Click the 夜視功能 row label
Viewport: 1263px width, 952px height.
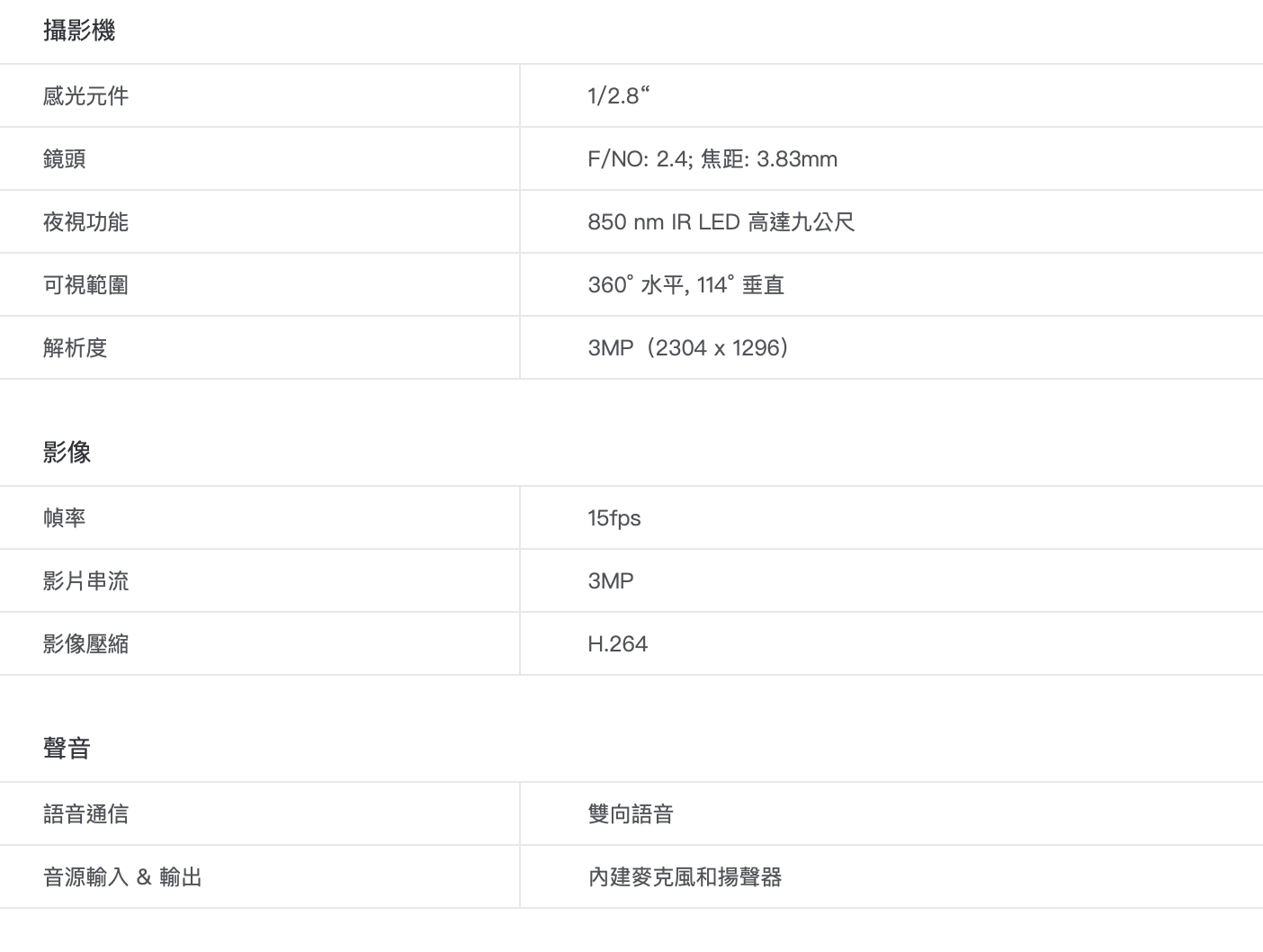click(x=85, y=222)
